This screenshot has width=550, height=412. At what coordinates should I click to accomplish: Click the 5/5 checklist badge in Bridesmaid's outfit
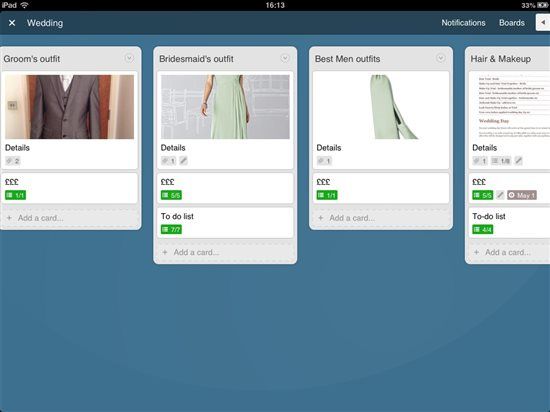pyautogui.click(x=171, y=195)
